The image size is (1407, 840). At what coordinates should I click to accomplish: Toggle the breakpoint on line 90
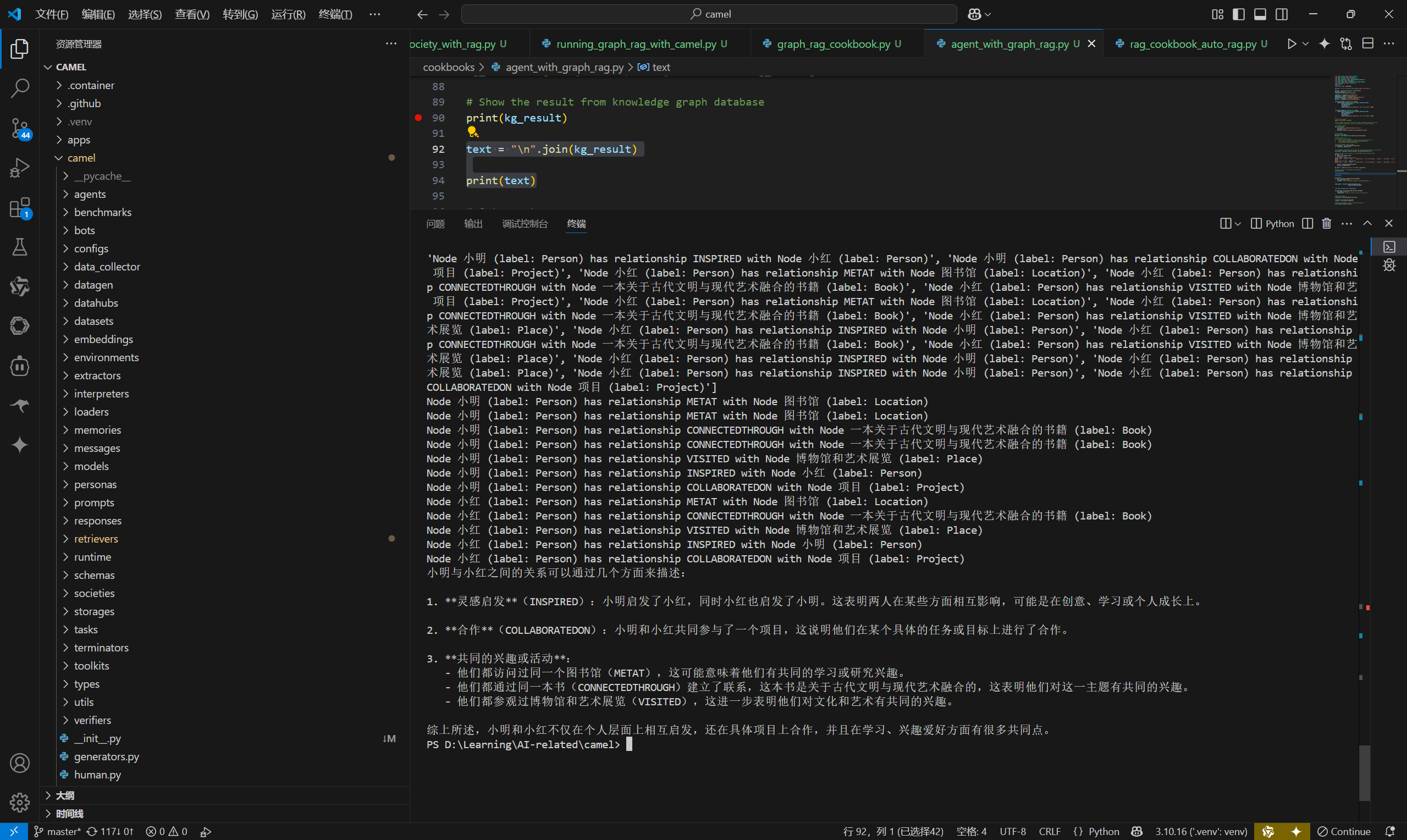[x=418, y=118]
